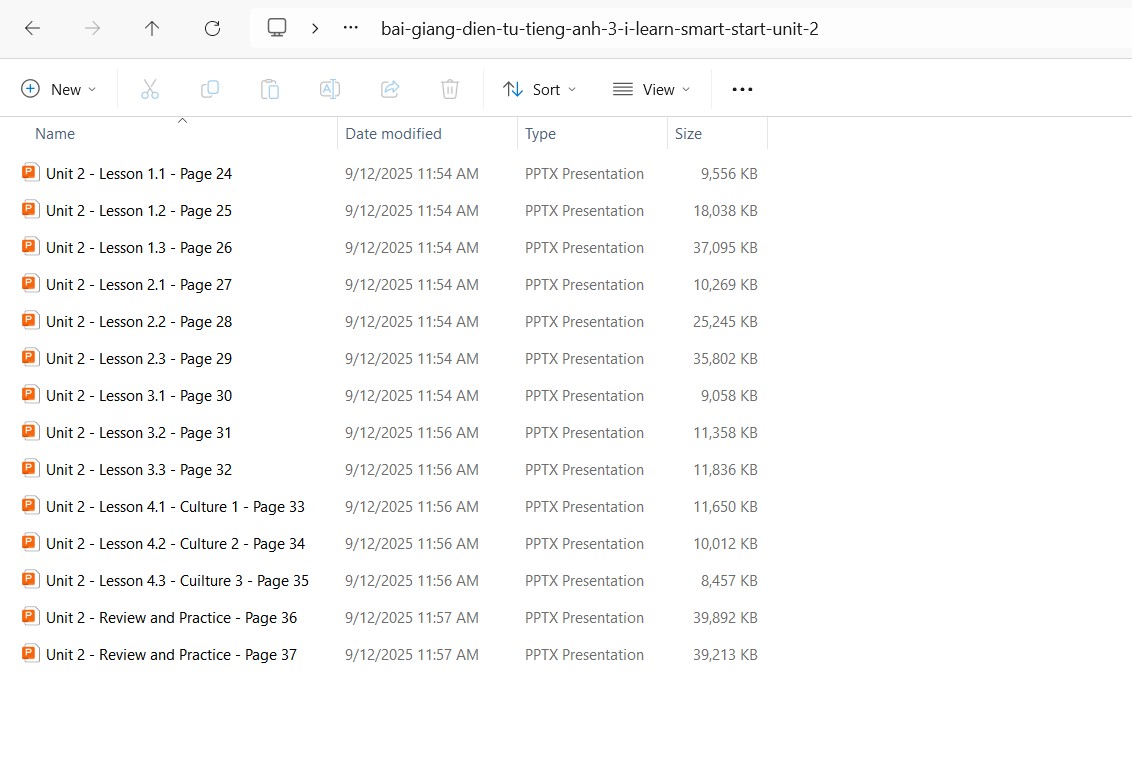Click the Share icon in toolbar
This screenshot has height=757, width=1132.
click(x=390, y=89)
